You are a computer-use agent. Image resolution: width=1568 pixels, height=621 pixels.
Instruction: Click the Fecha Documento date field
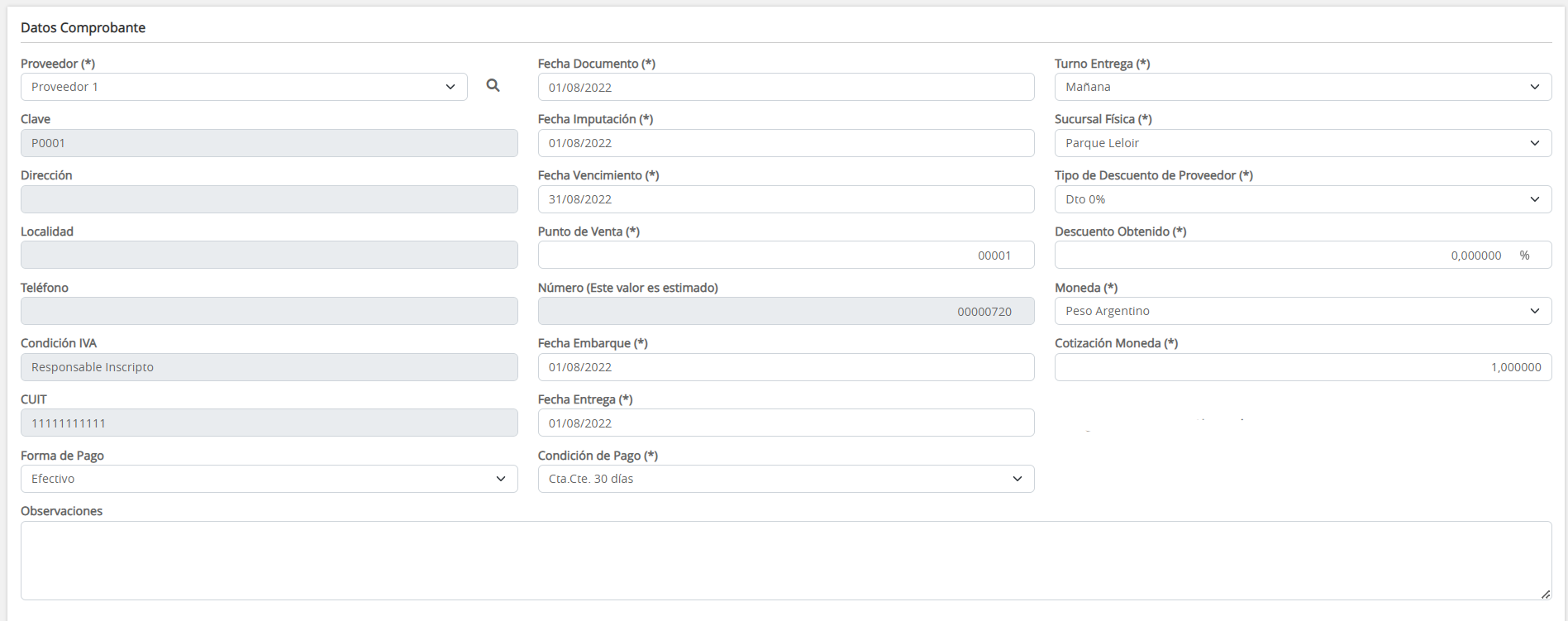(785, 87)
